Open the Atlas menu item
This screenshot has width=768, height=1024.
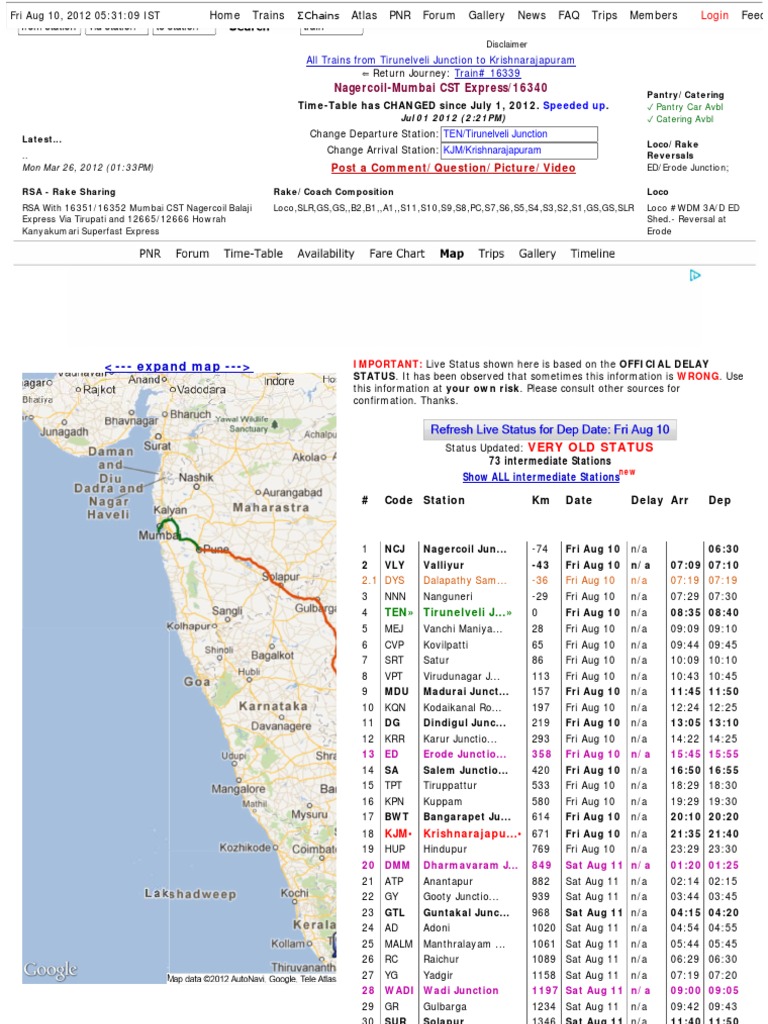[x=364, y=15]
